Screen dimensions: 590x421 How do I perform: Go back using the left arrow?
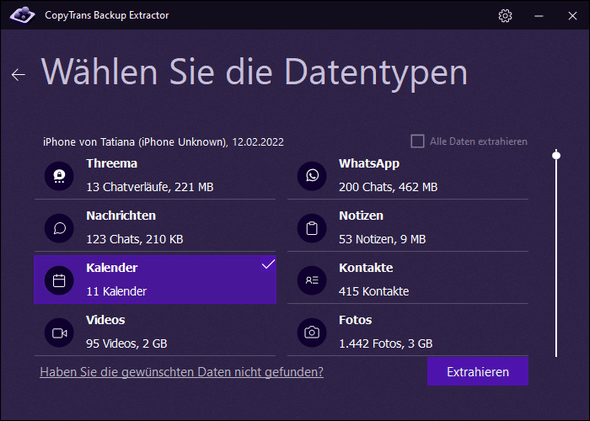[18, 74]
